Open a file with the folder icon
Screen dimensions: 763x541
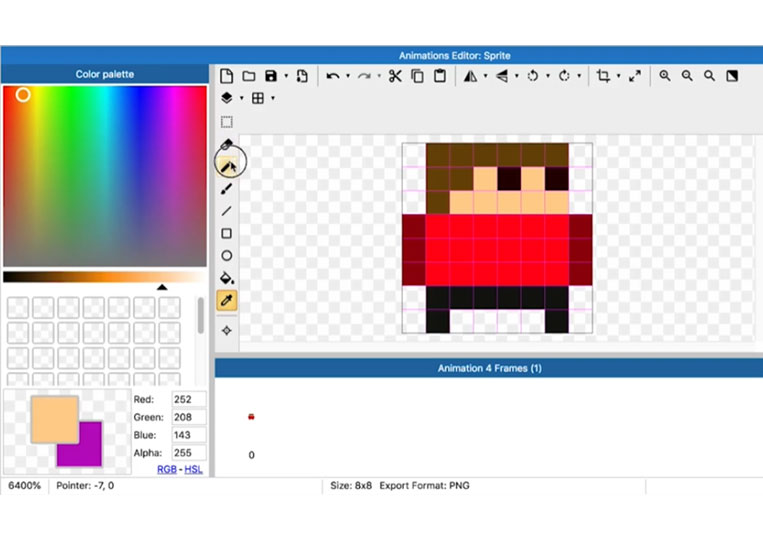[249, 76]
